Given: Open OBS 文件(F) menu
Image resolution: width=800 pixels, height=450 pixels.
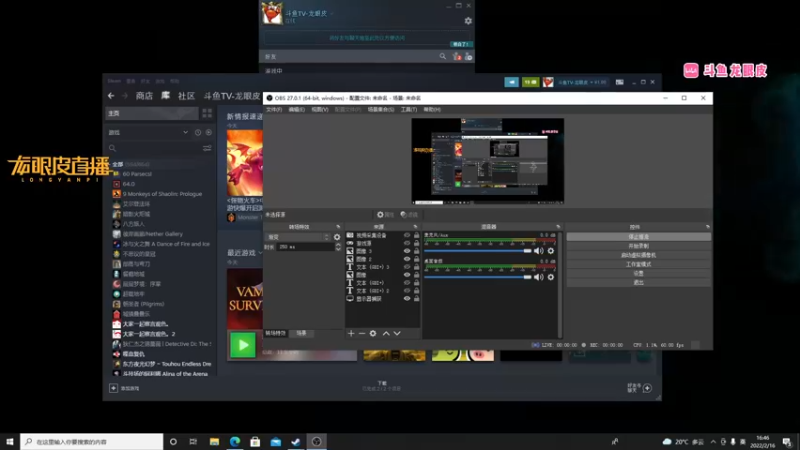Looking at the screenshot, I should pyautogui.click(x=274, y=110).
